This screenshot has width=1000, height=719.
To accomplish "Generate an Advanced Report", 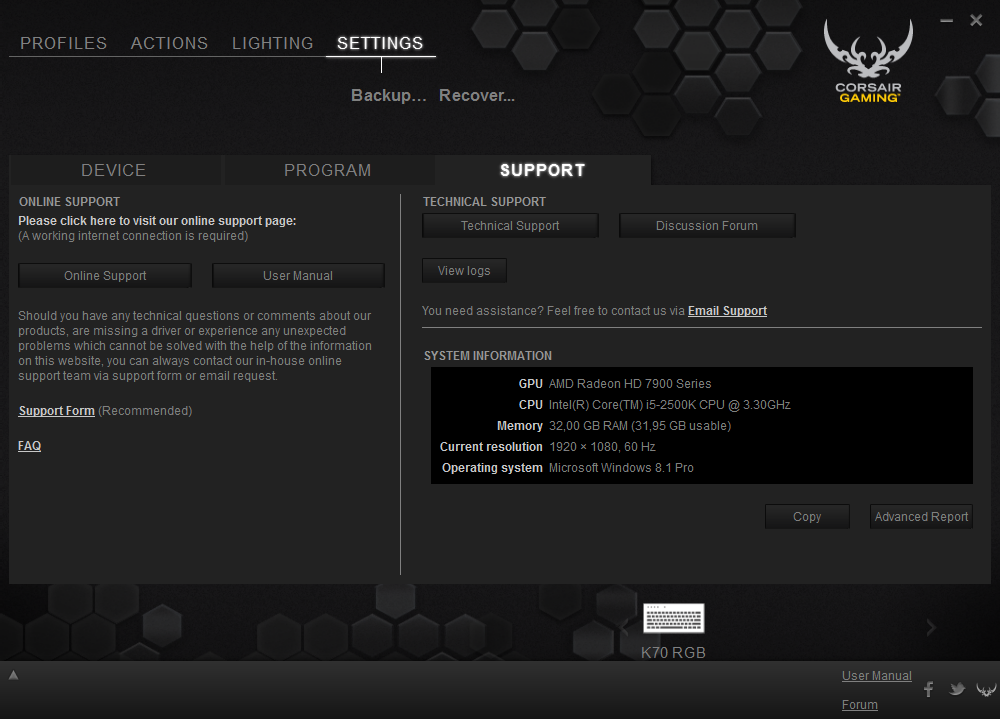I will [x=922, y=517].
